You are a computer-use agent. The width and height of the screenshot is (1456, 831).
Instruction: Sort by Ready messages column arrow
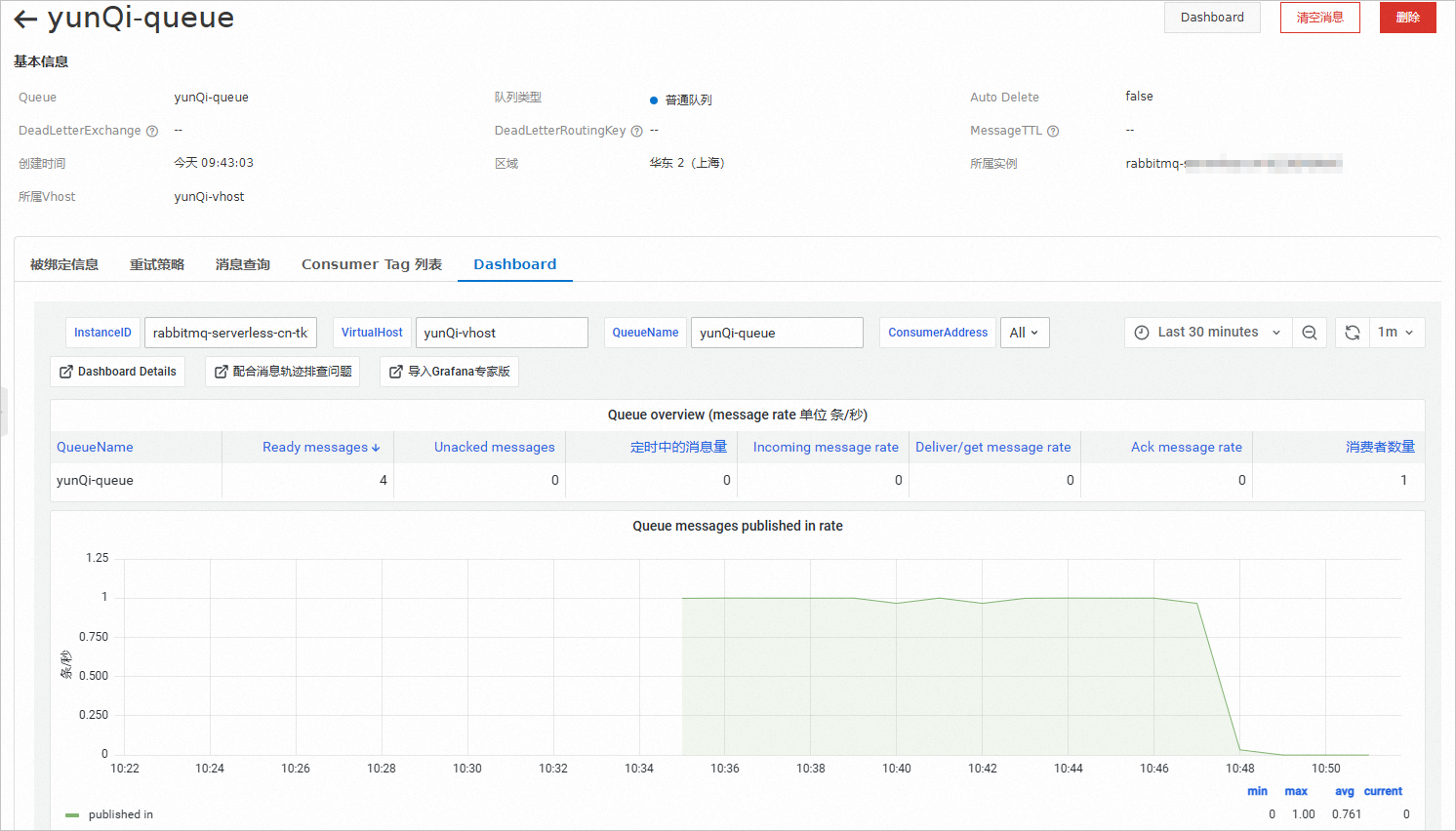(376, 448)
